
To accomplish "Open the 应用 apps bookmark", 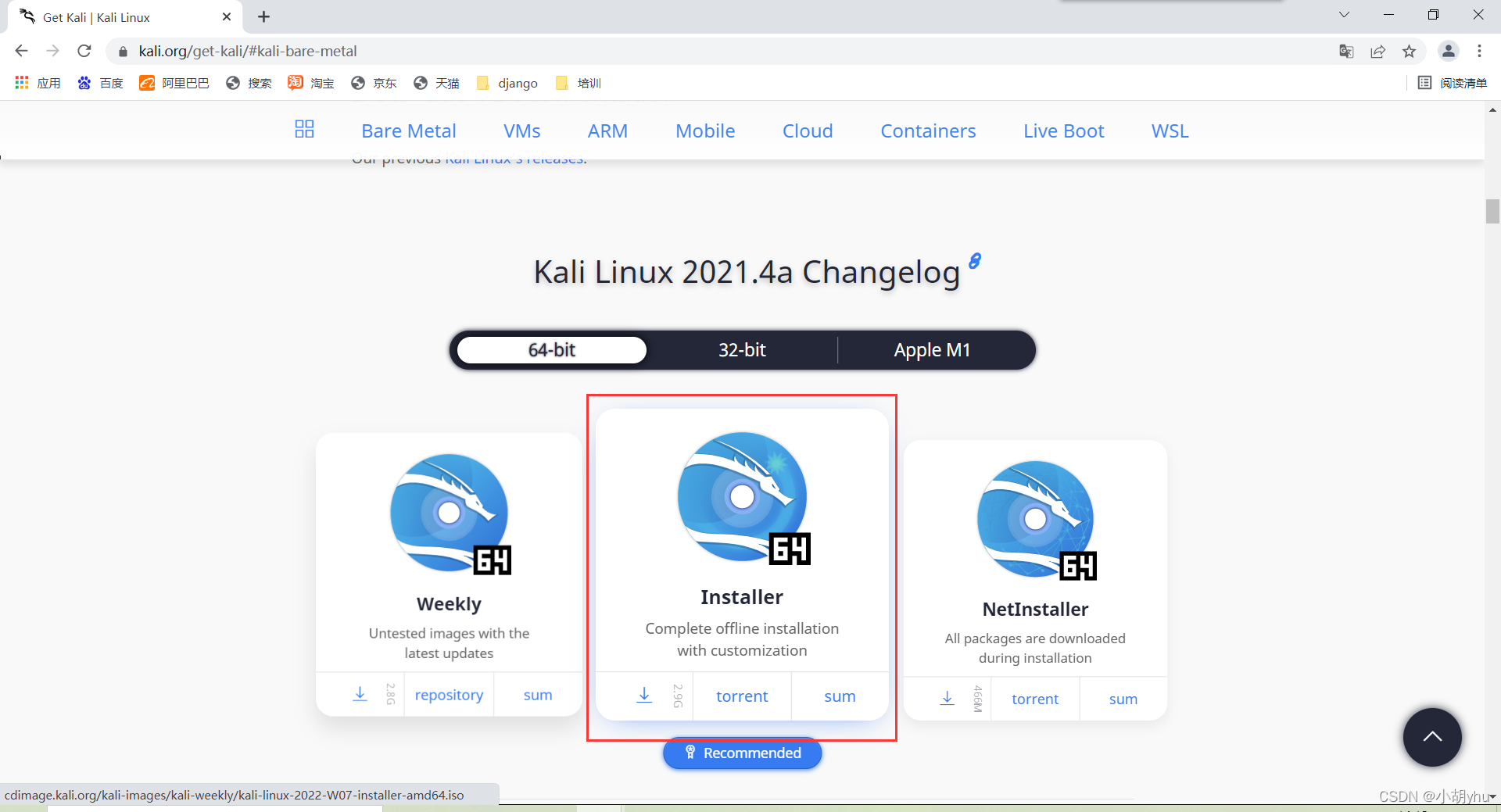I will tap(38, 83).
